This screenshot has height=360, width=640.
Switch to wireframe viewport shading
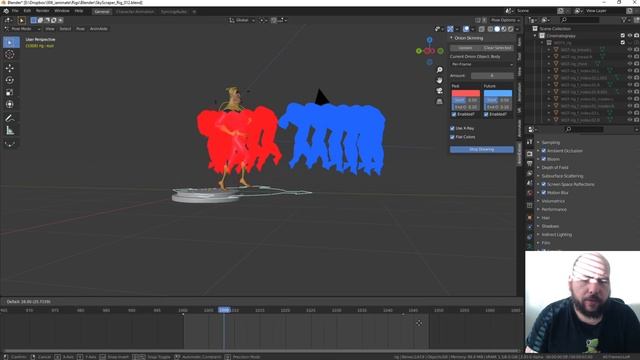click(x=490, y=29)
